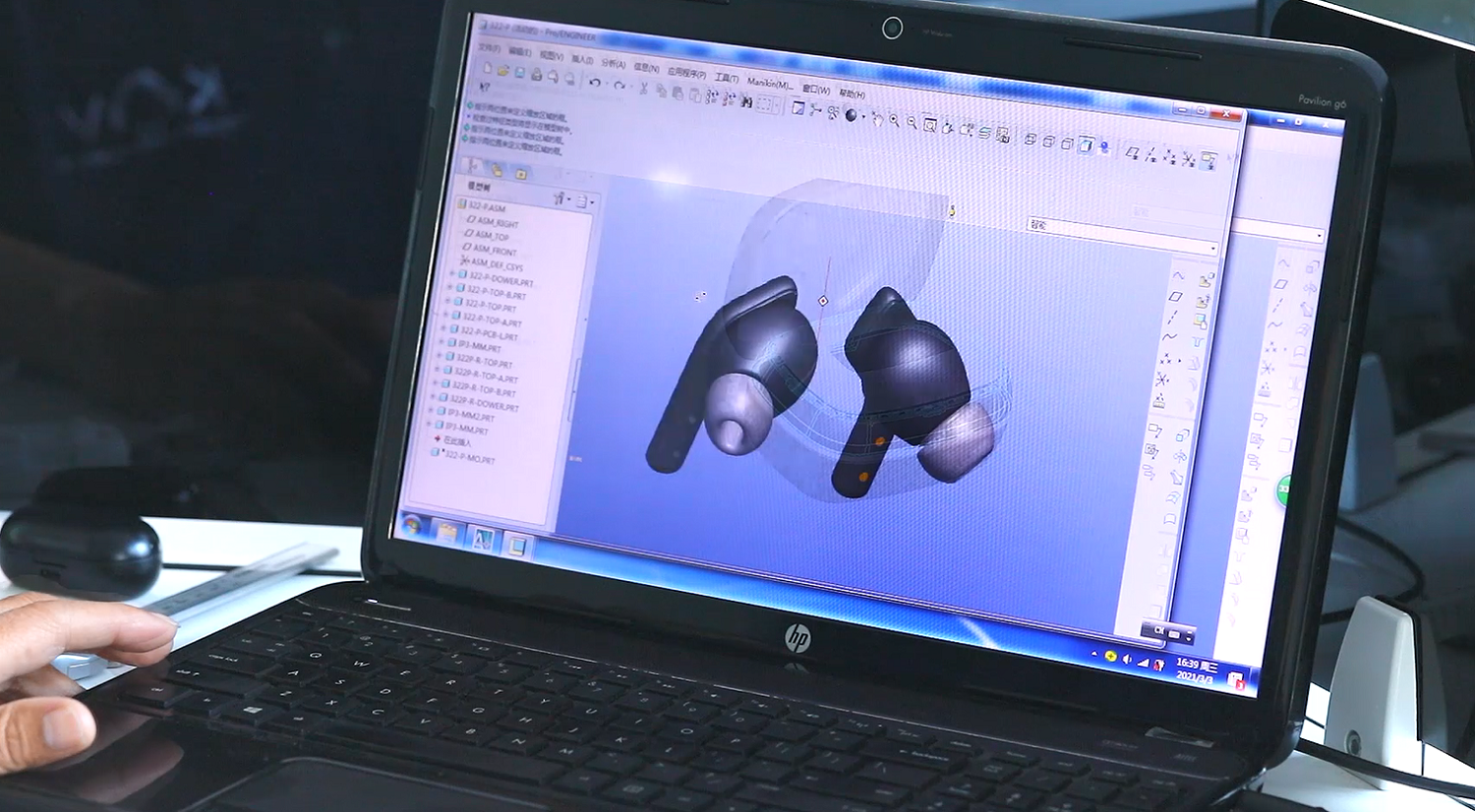Expand the 322P-R-DOWER.PRT tree node

(434, 396)
